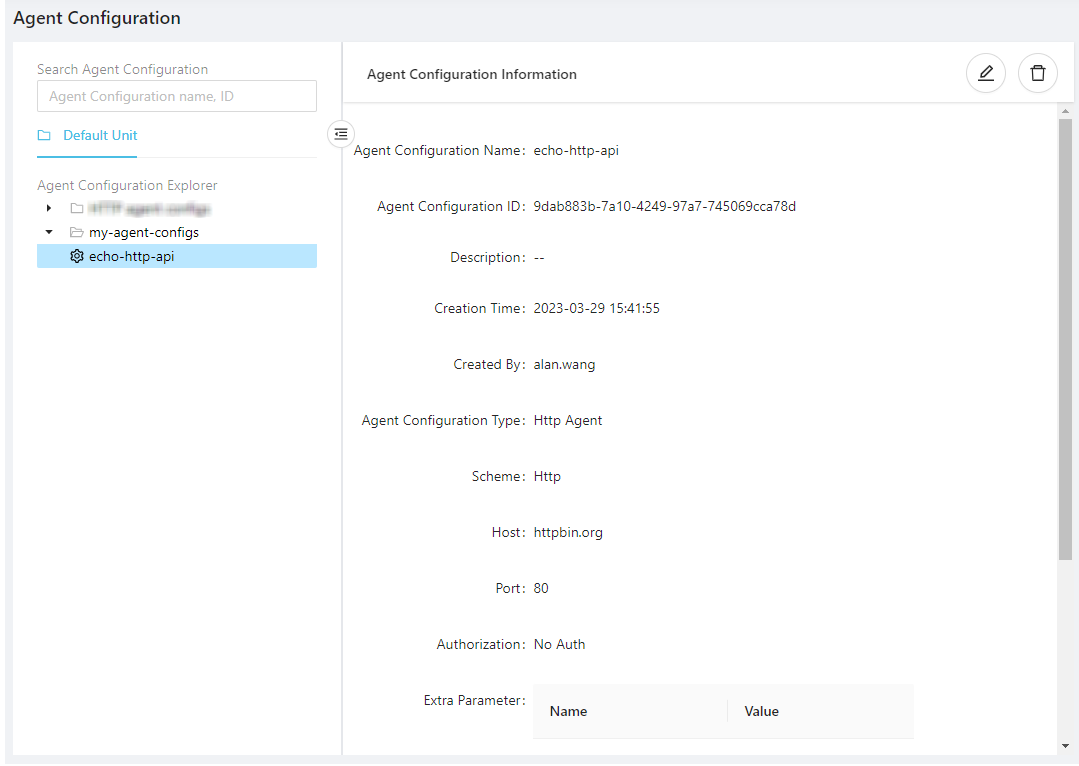Select echo-http-api in the explorer tree
Image resolution: width=1079 pixels, height=766 pixels.
(x=132, y=257)
